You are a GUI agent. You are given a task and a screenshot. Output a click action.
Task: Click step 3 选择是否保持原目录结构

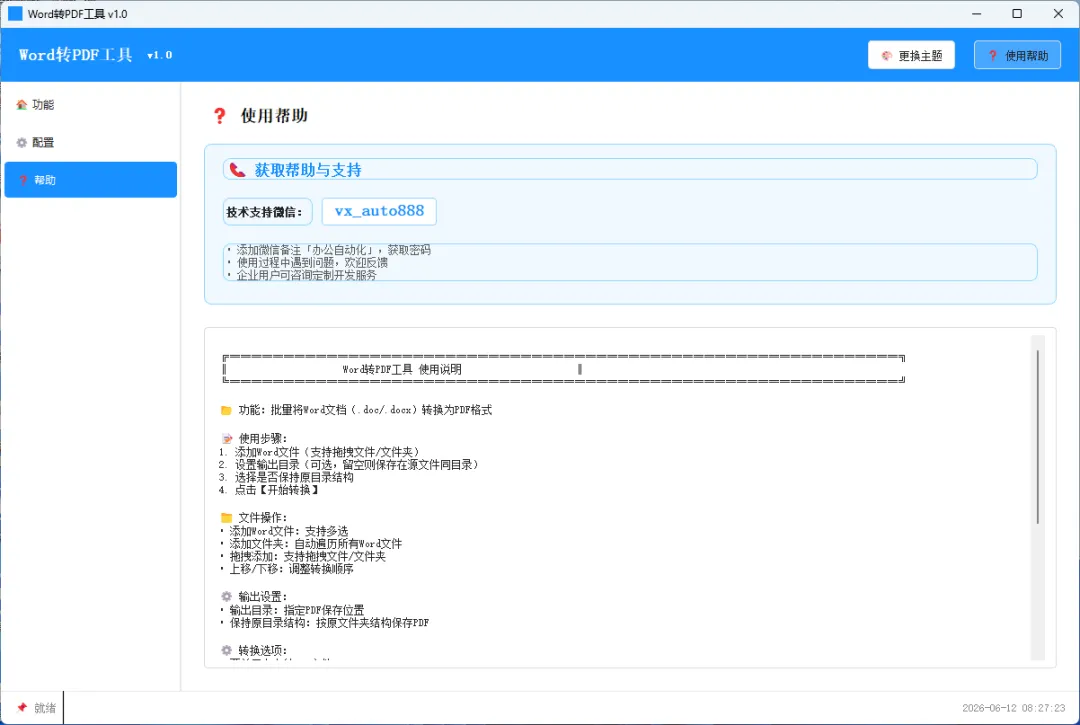pyautogui.click(x=294, y=477)
